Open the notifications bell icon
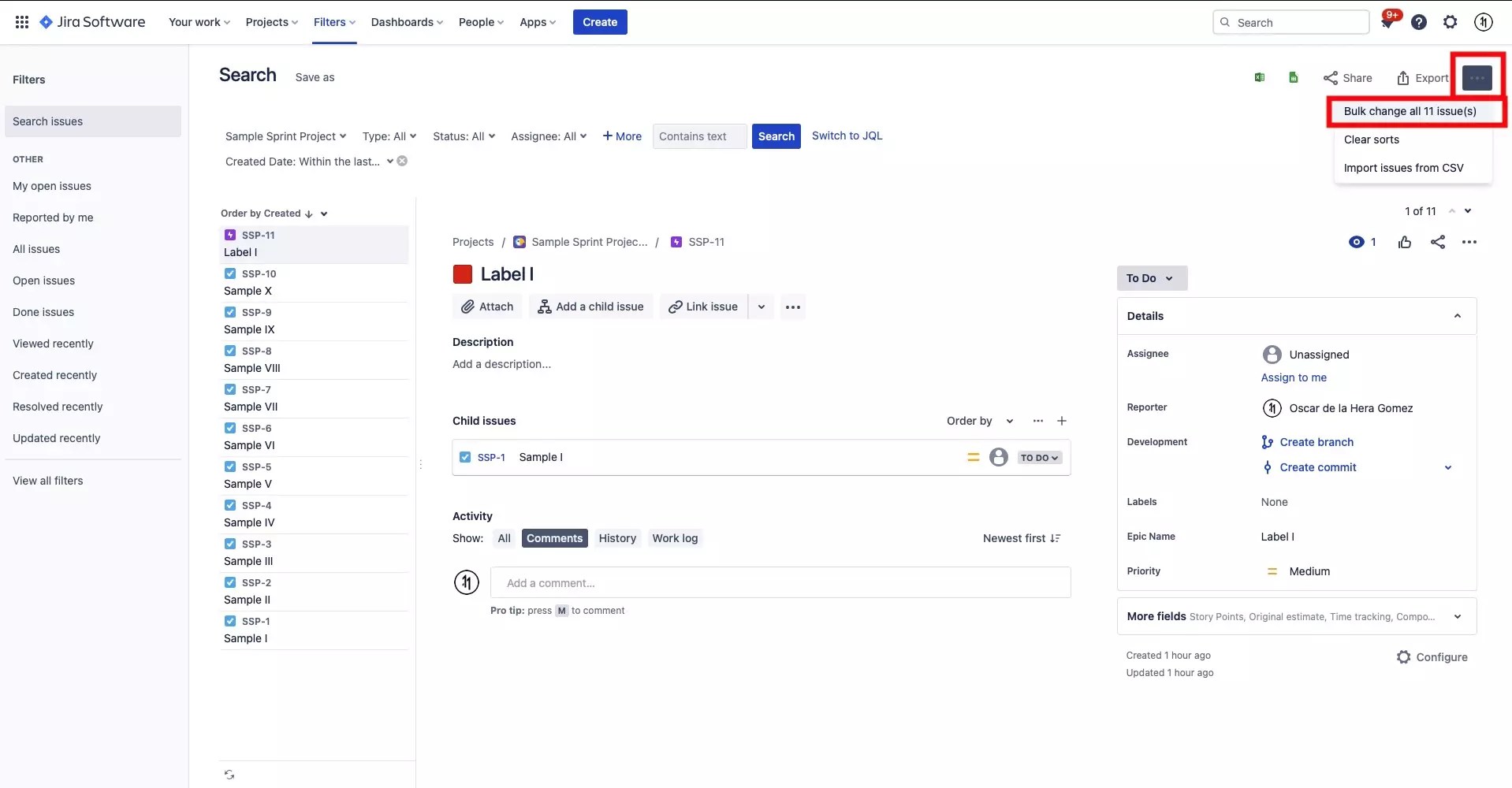1512x788 pixels. coord(1388,21)
